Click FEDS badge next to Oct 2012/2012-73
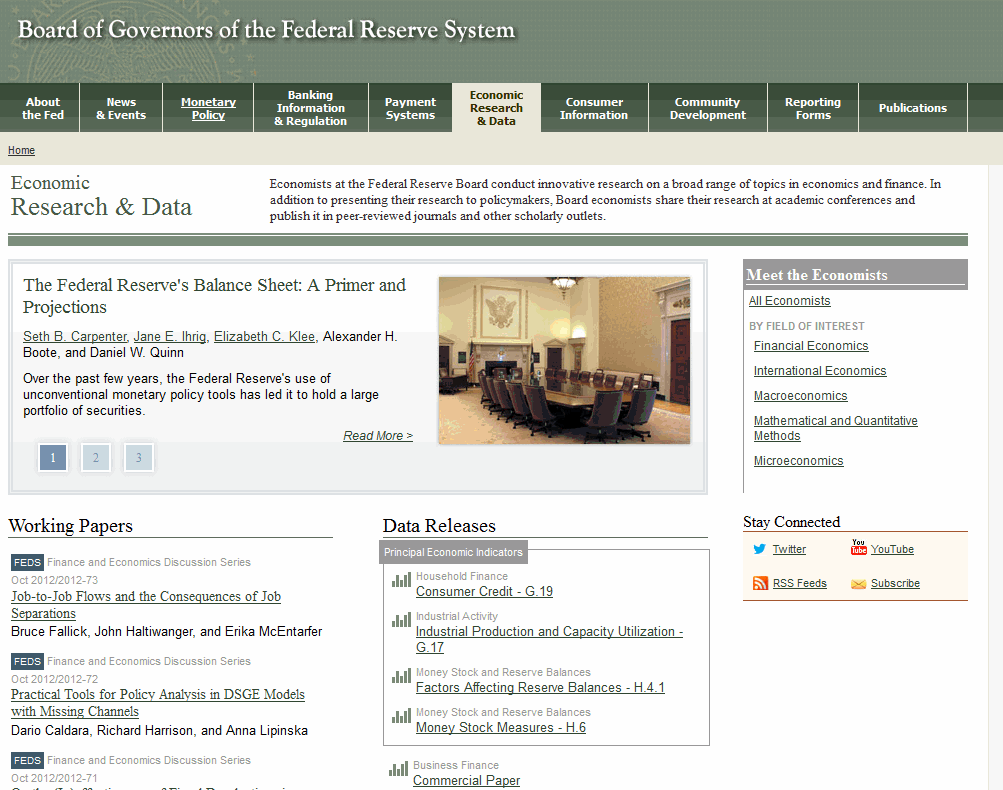This screenshot has width=1003, height=790. 27,562
